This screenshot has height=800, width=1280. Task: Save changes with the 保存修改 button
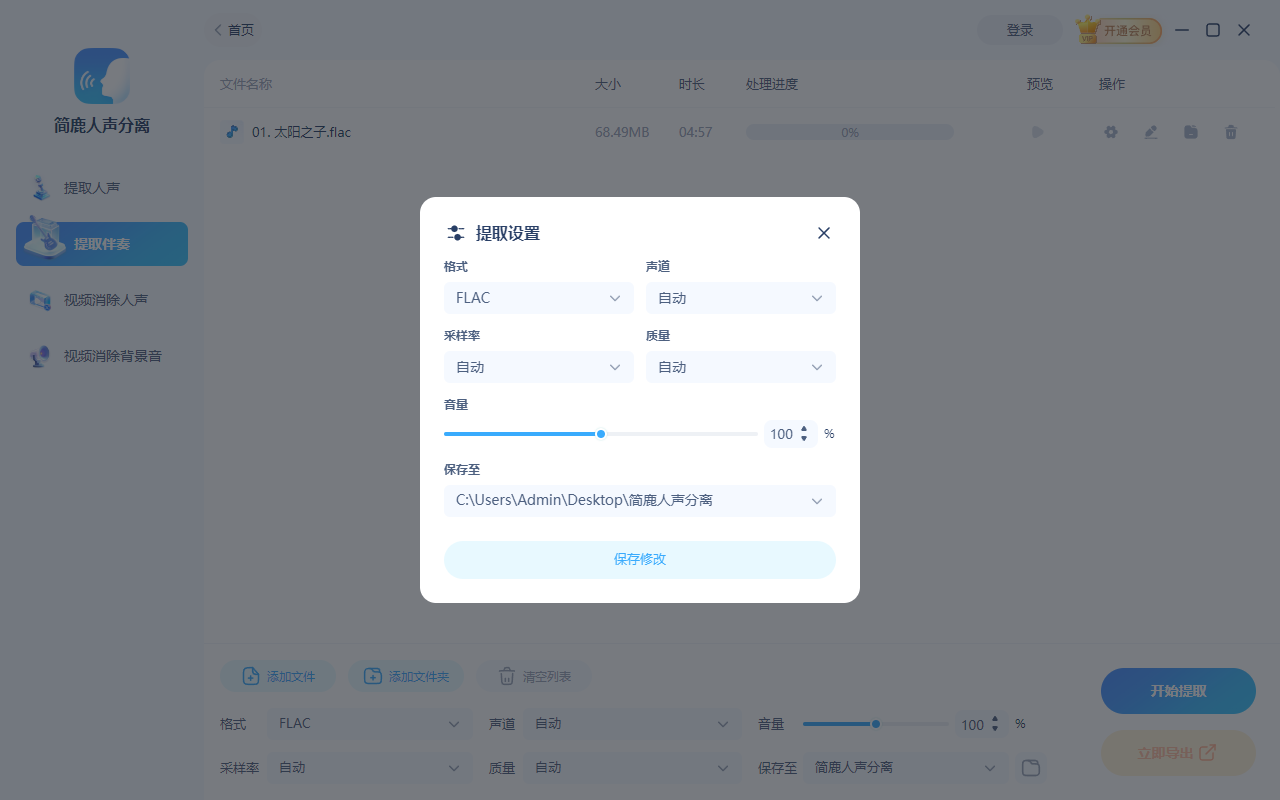(x=639, y=559)
